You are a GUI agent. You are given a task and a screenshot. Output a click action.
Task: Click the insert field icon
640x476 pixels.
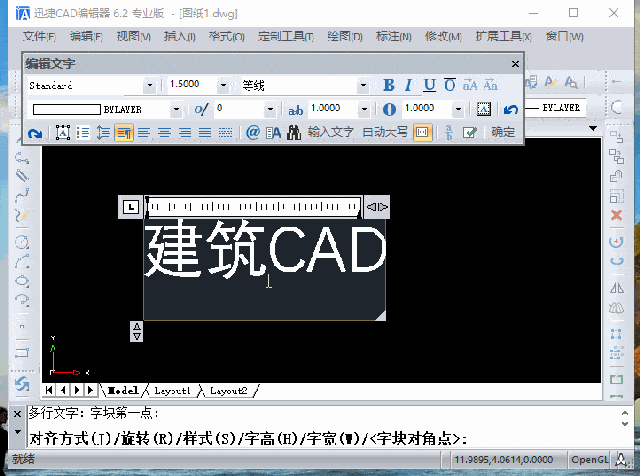coord(273,132)
